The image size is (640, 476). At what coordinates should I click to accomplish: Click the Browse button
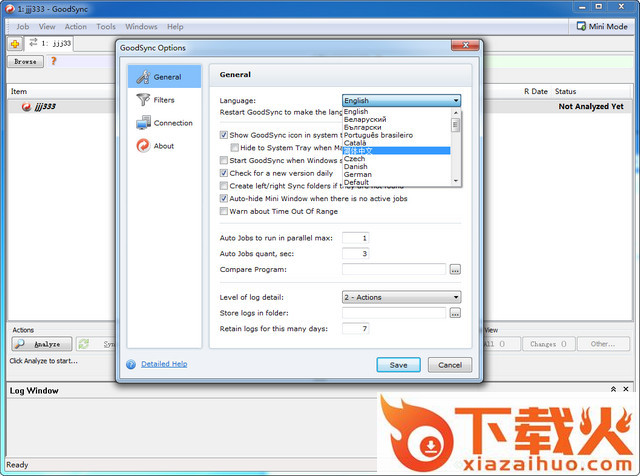click(x=25, y=62)
